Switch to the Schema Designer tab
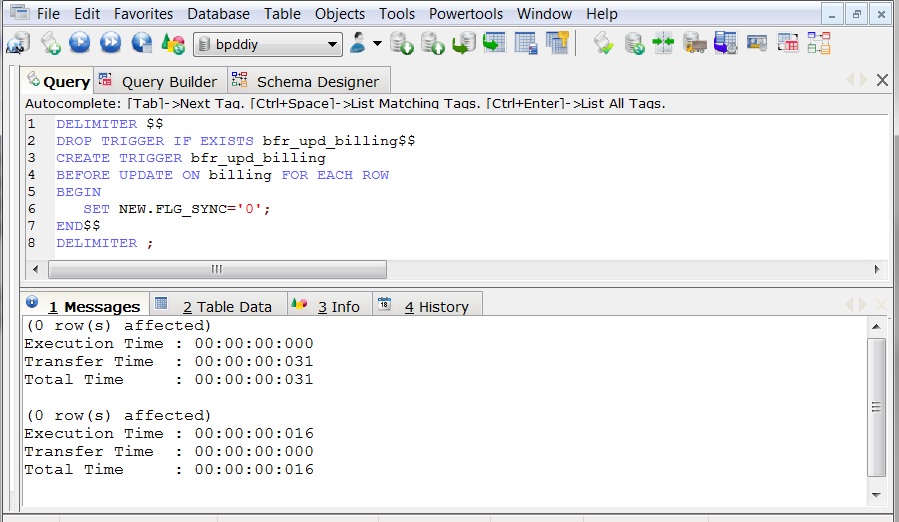Screen dimensions: 899x522 point(308,81)
